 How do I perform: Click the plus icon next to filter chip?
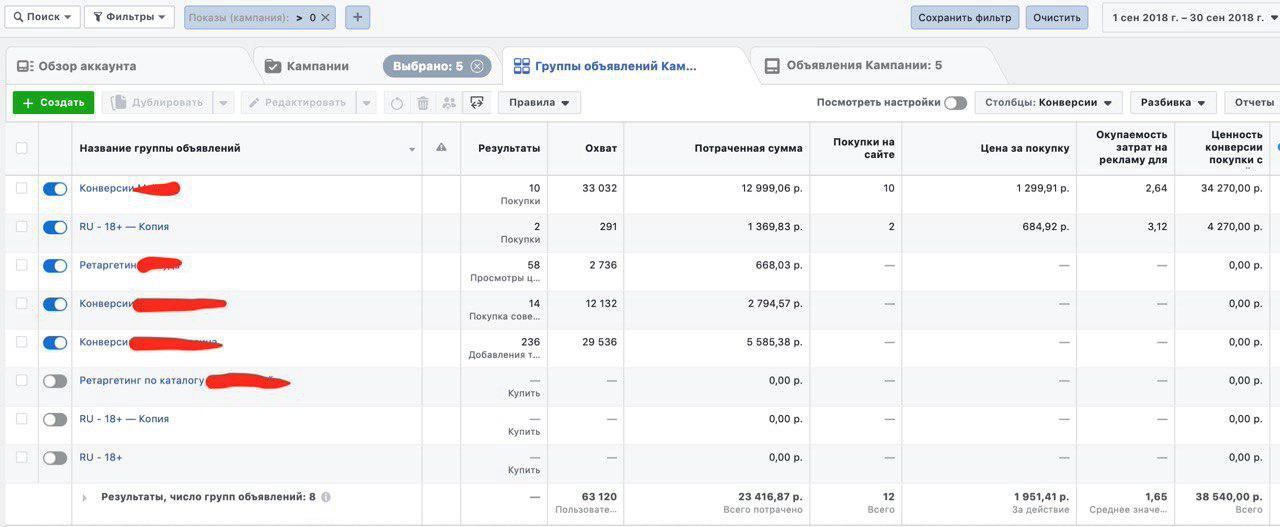[358, 17]
